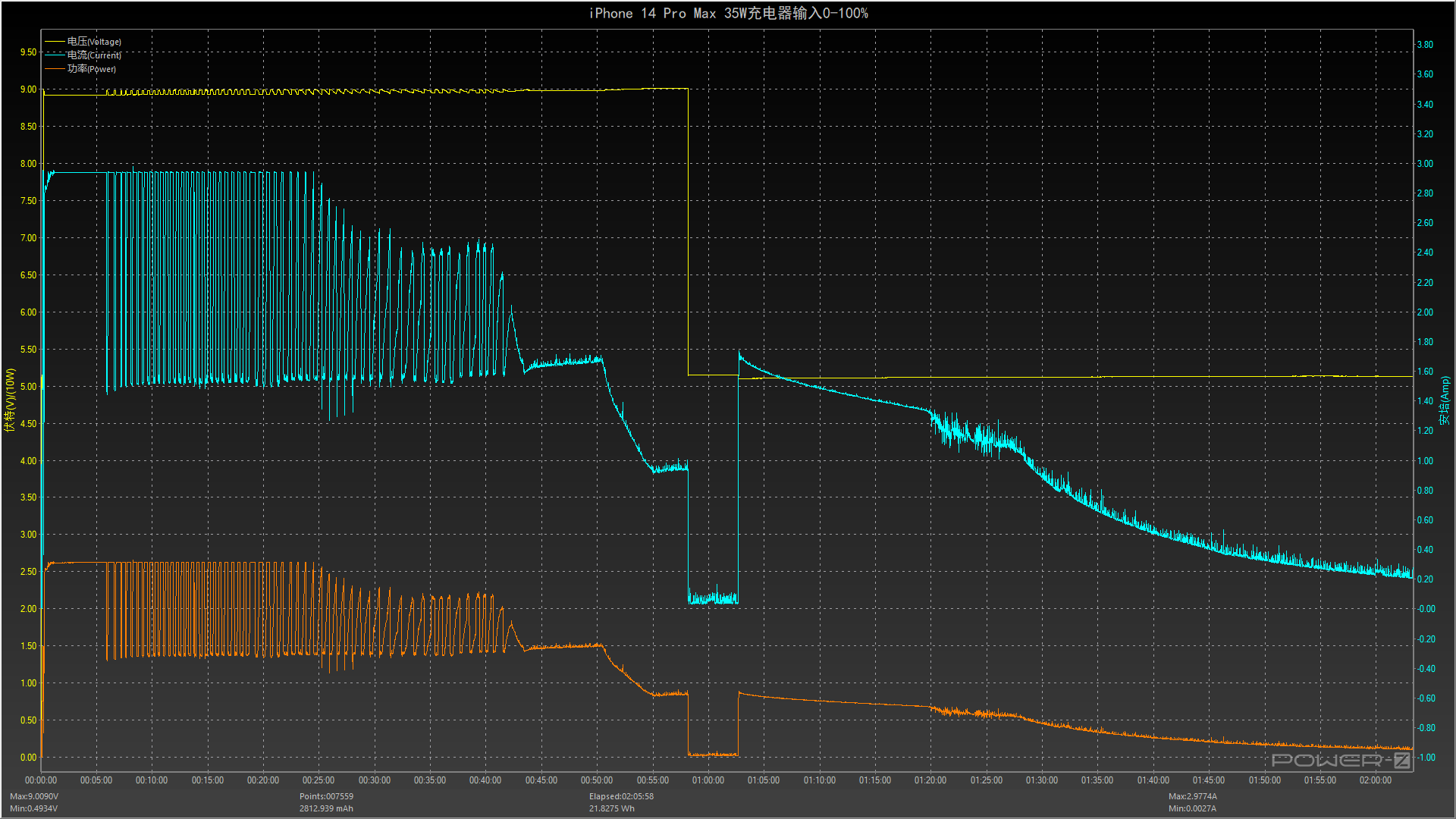Click the 3.00 right current axis label
This screenshot has height=819, width=1456.
(1425, 164)
